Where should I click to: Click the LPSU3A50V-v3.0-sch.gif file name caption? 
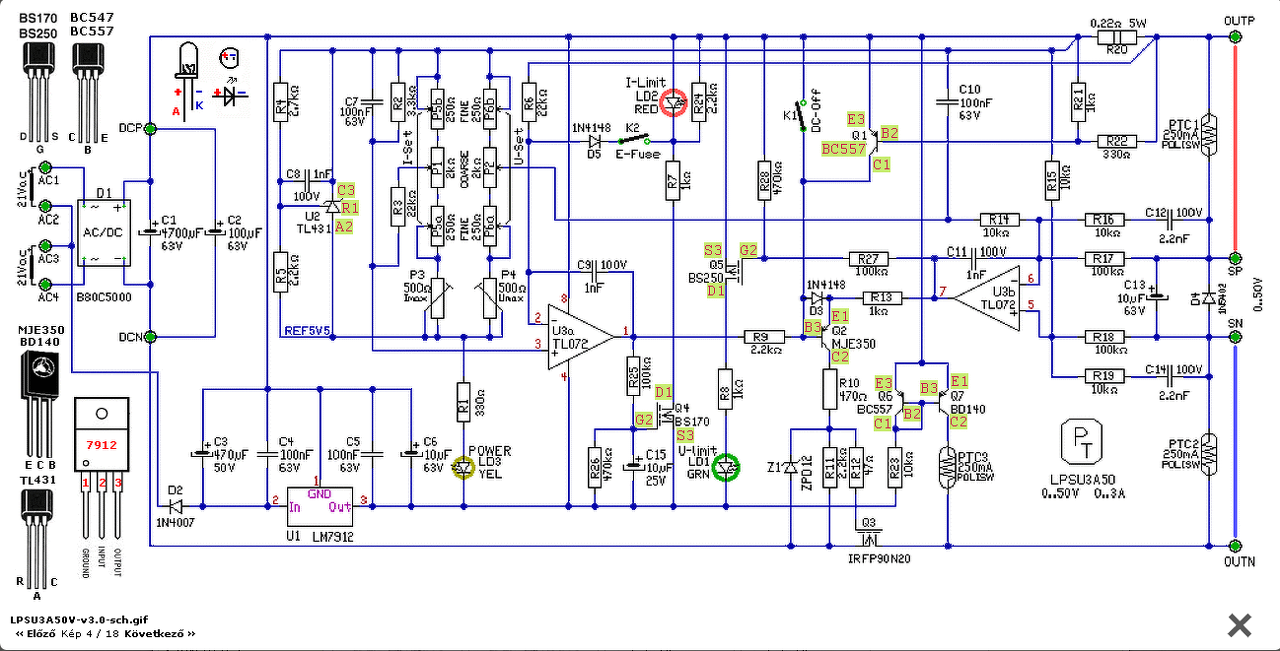(78, 620)
